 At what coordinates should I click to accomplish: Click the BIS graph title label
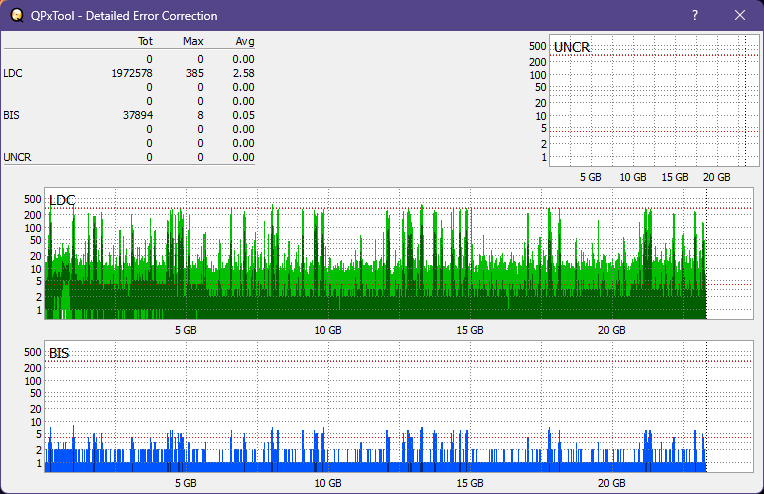(x=59, y=353)
